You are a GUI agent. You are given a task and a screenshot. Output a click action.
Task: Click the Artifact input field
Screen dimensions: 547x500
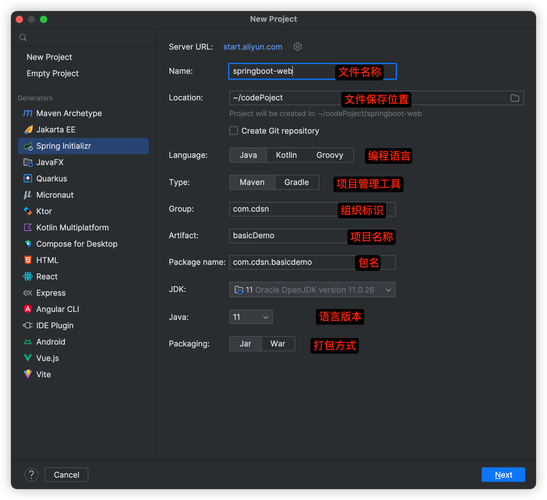[x=312, y=236]
